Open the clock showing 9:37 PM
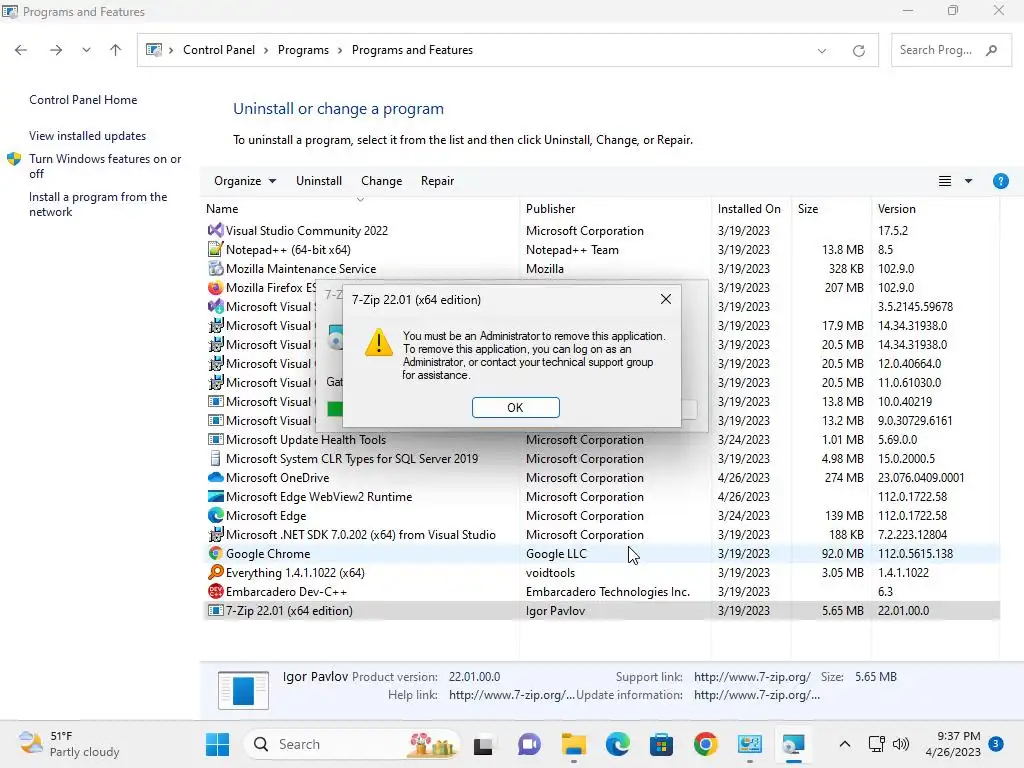The image size is (1024, 768). [x=953, y=744]
